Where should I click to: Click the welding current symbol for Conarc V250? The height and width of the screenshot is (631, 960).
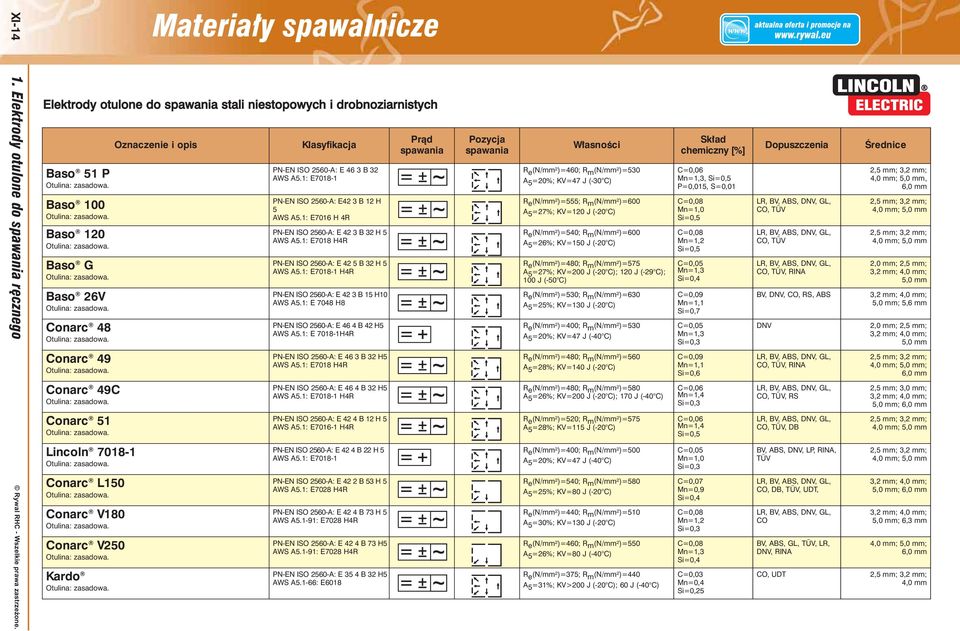pyautogui.click(x=422, y=551)
